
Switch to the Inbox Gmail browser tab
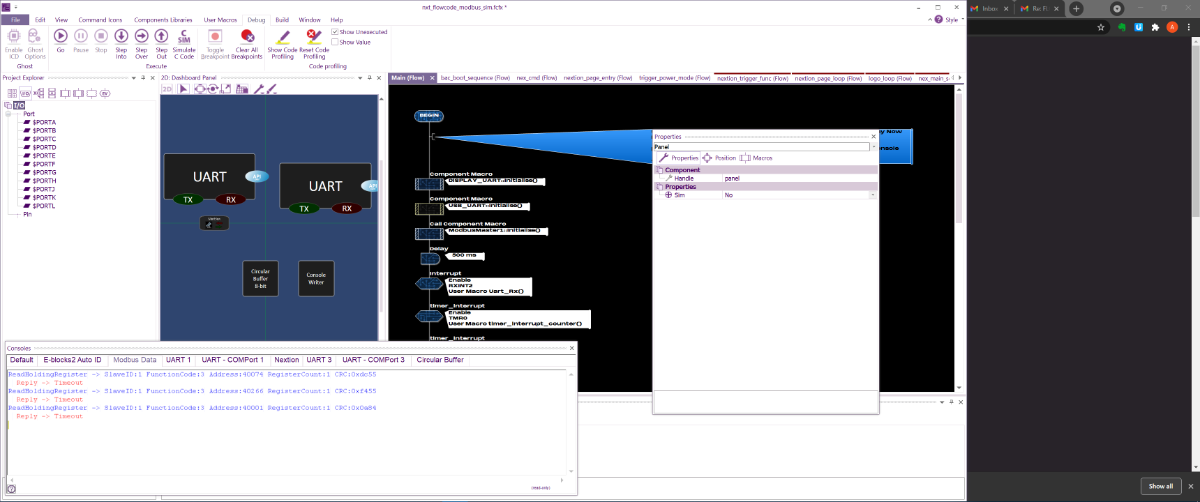pos(989,8)
